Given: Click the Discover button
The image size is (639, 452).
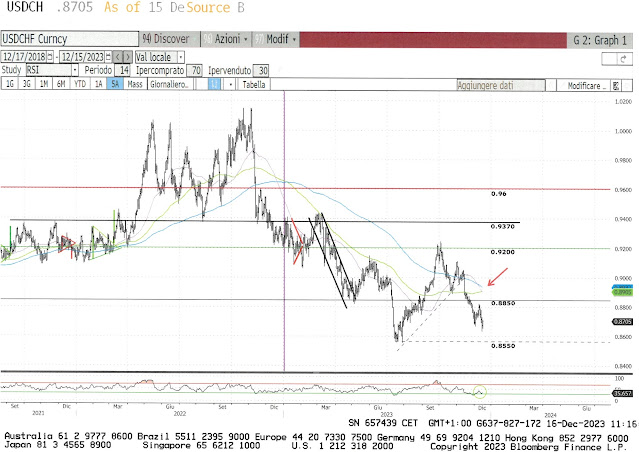Looking at the screenshot, I should point(169,39).
